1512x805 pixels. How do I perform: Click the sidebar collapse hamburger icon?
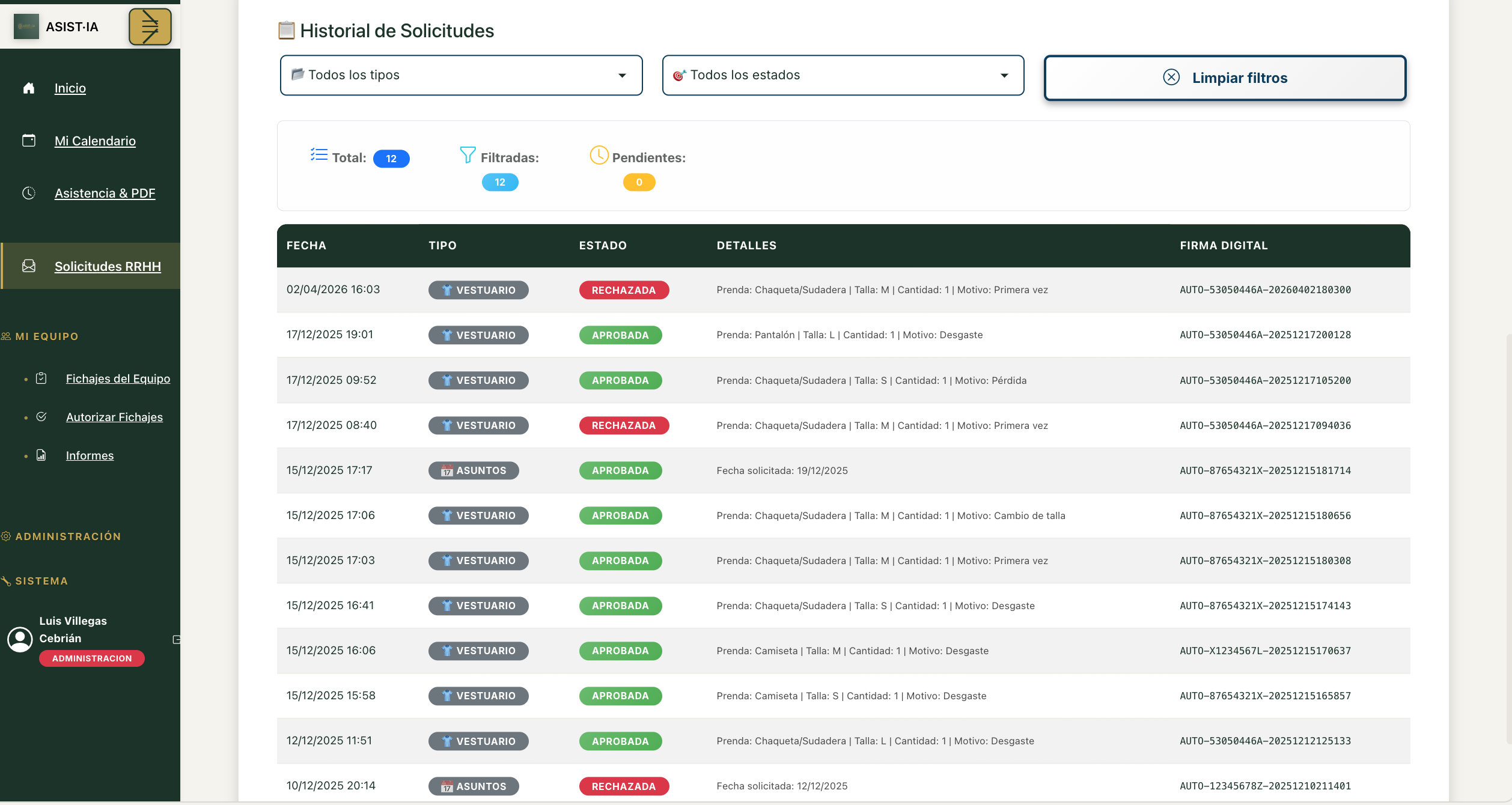(x=150, y=27)
